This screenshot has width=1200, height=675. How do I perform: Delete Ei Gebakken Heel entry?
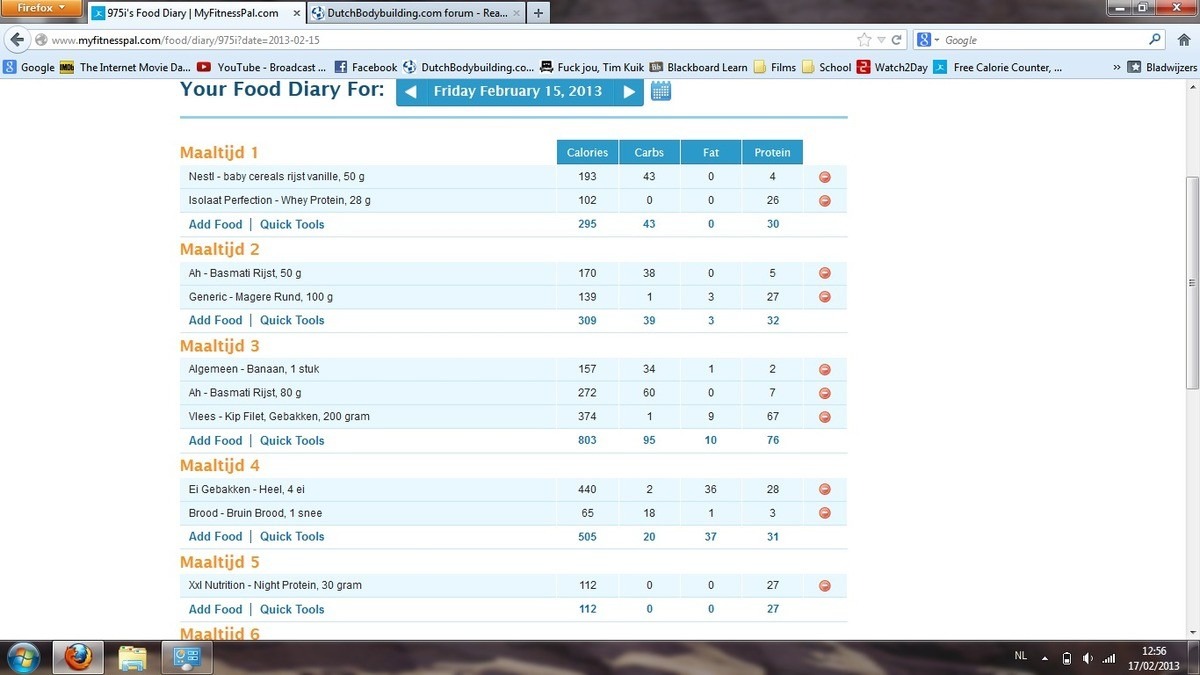[824, 489]
